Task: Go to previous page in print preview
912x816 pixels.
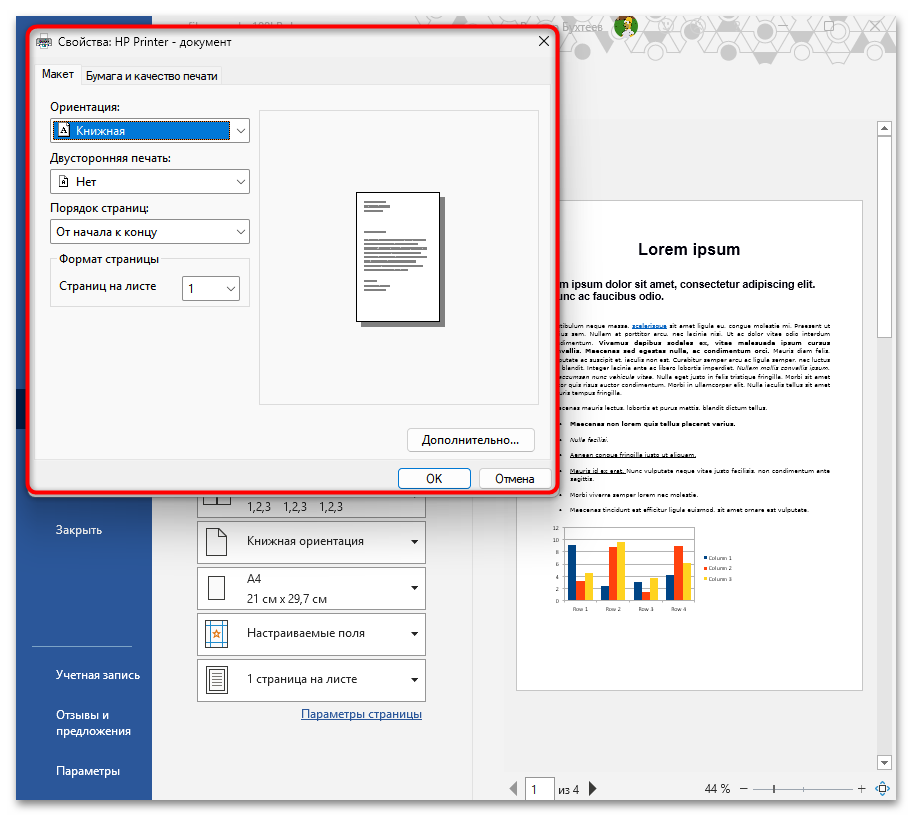Action: [513, 789]
